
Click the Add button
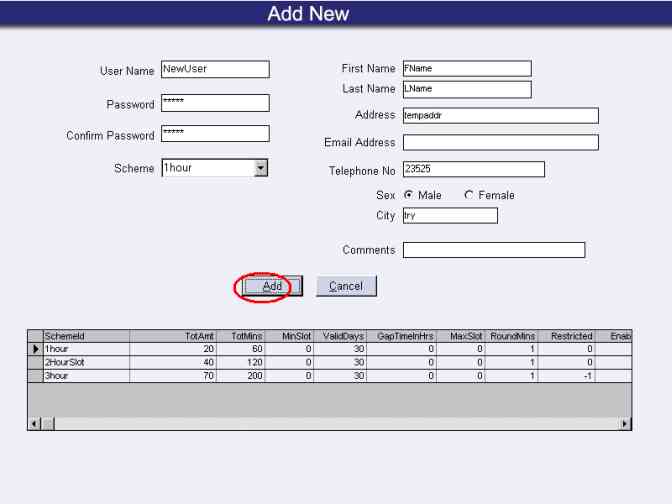(x=272, y=287)
